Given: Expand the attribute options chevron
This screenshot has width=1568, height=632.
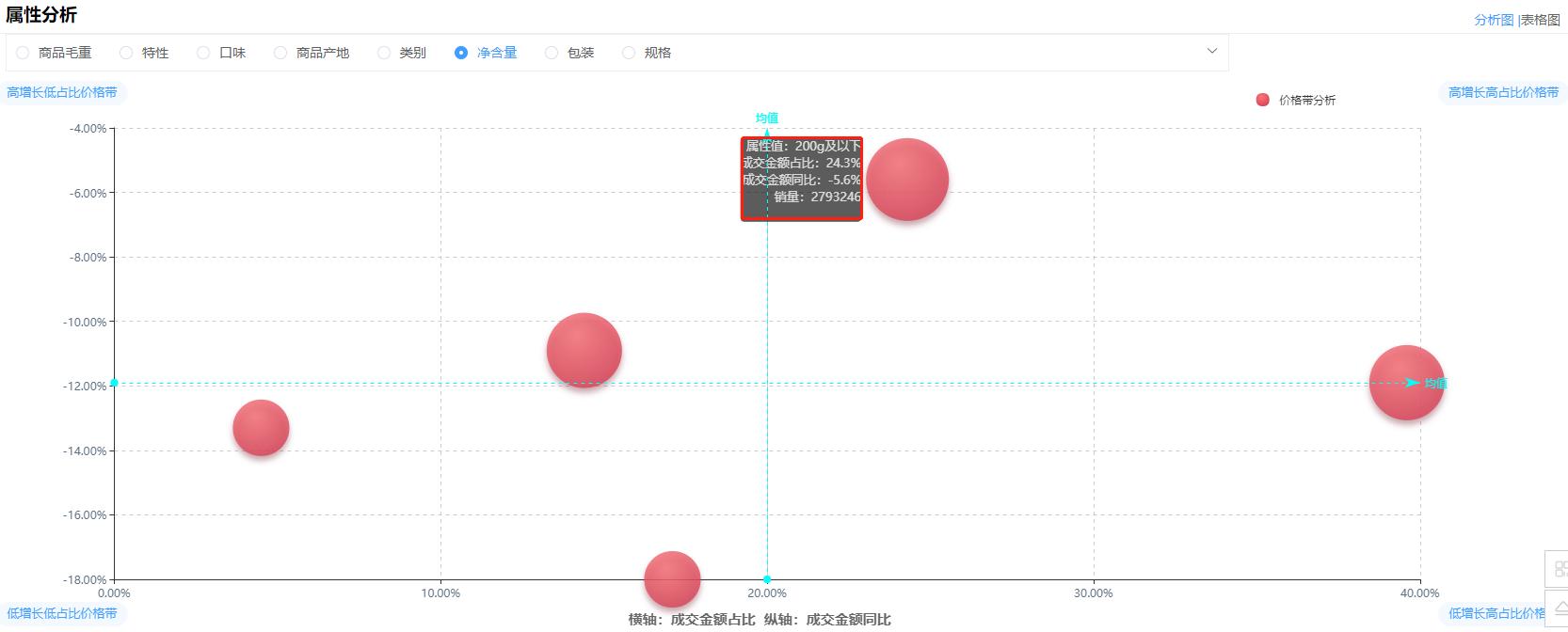Looking at the screenshot, I should click(x=1212, y=51).
